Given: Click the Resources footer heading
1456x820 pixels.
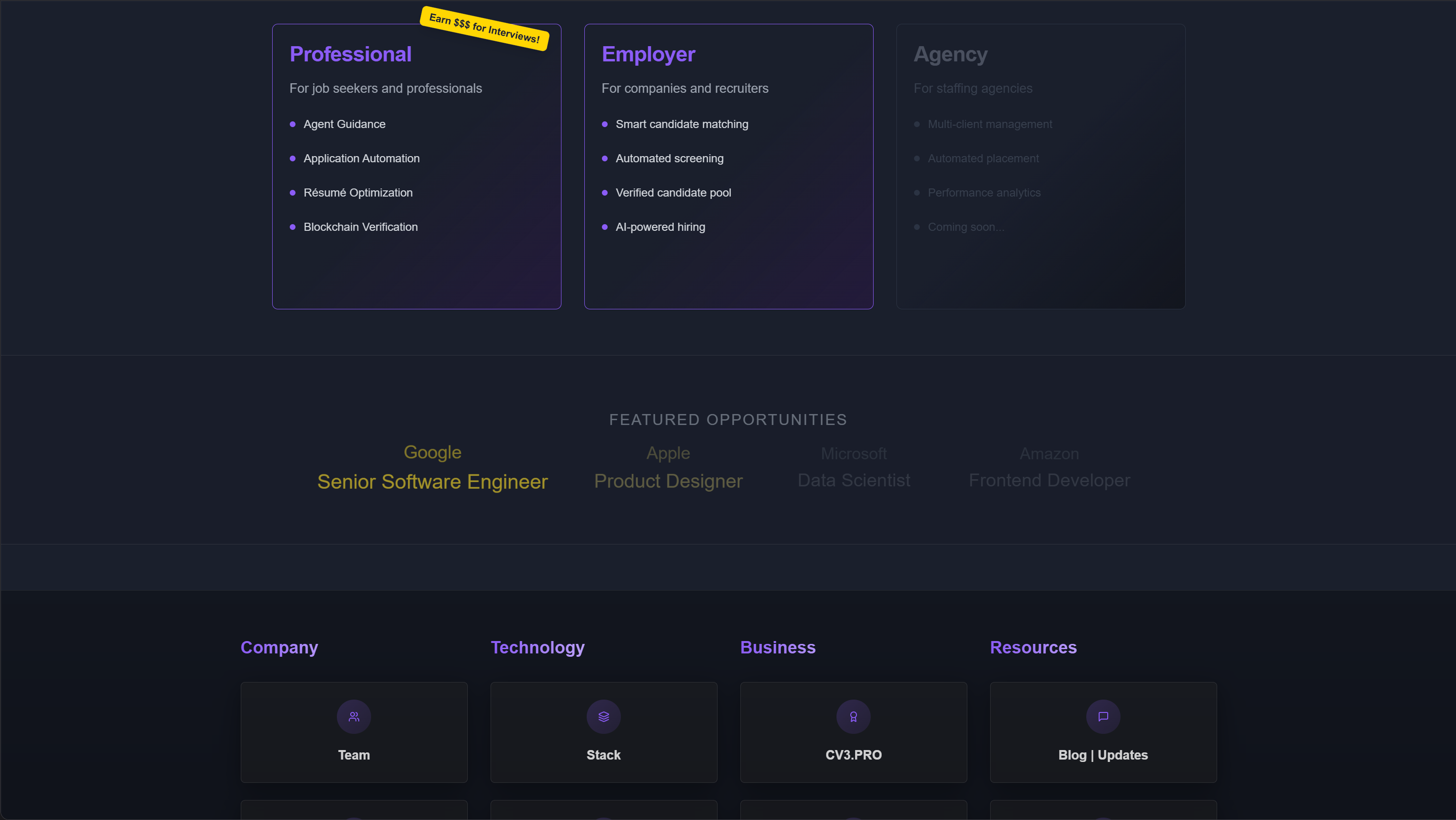Looking at the screenshot, I should point(1033,648).
